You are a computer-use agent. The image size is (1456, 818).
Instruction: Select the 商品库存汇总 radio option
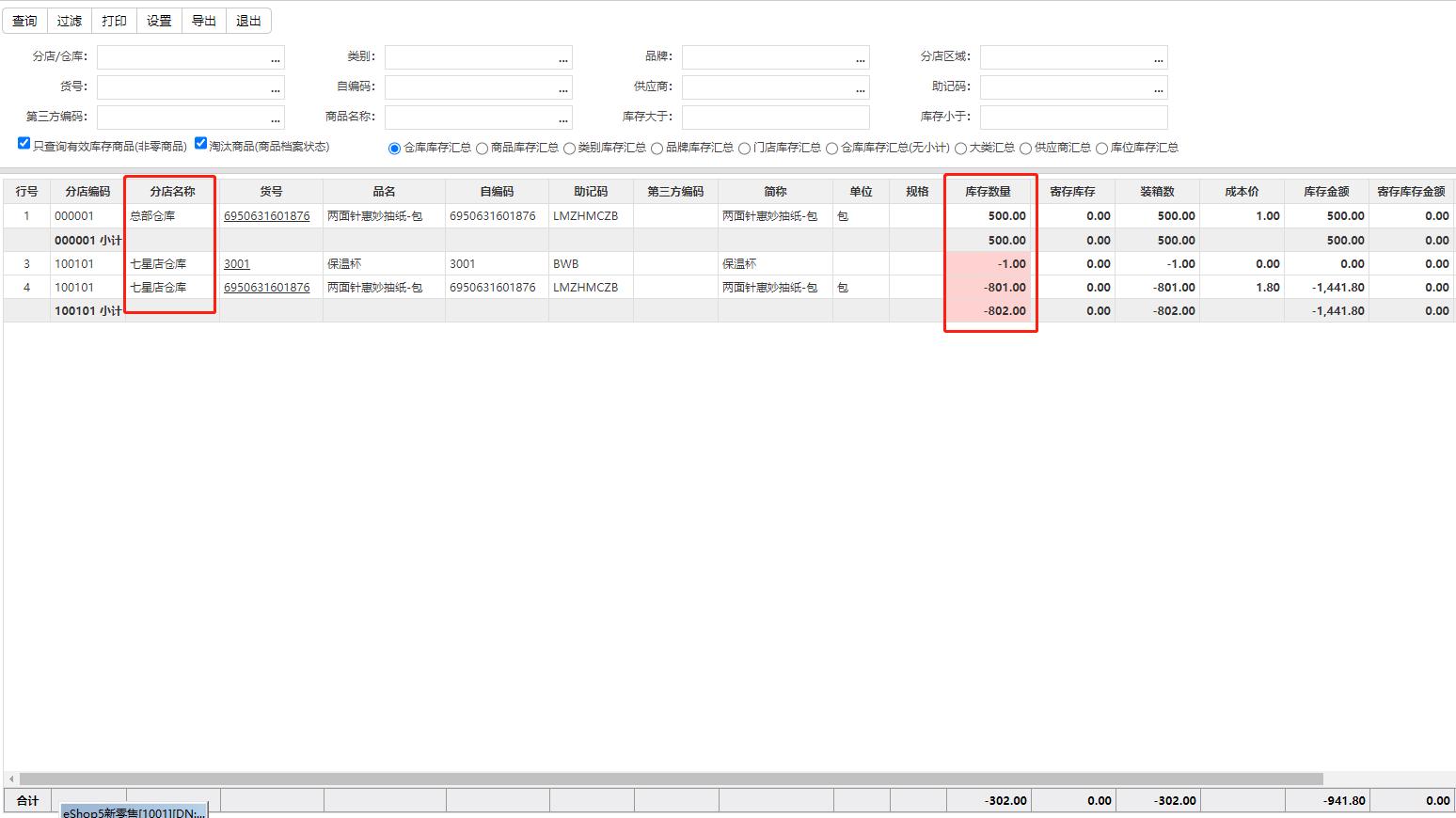483,148
